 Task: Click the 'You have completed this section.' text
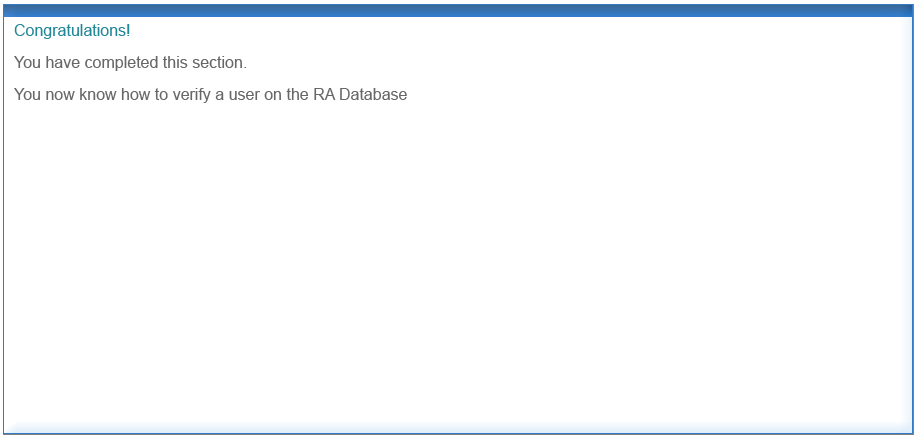[131, 63]
